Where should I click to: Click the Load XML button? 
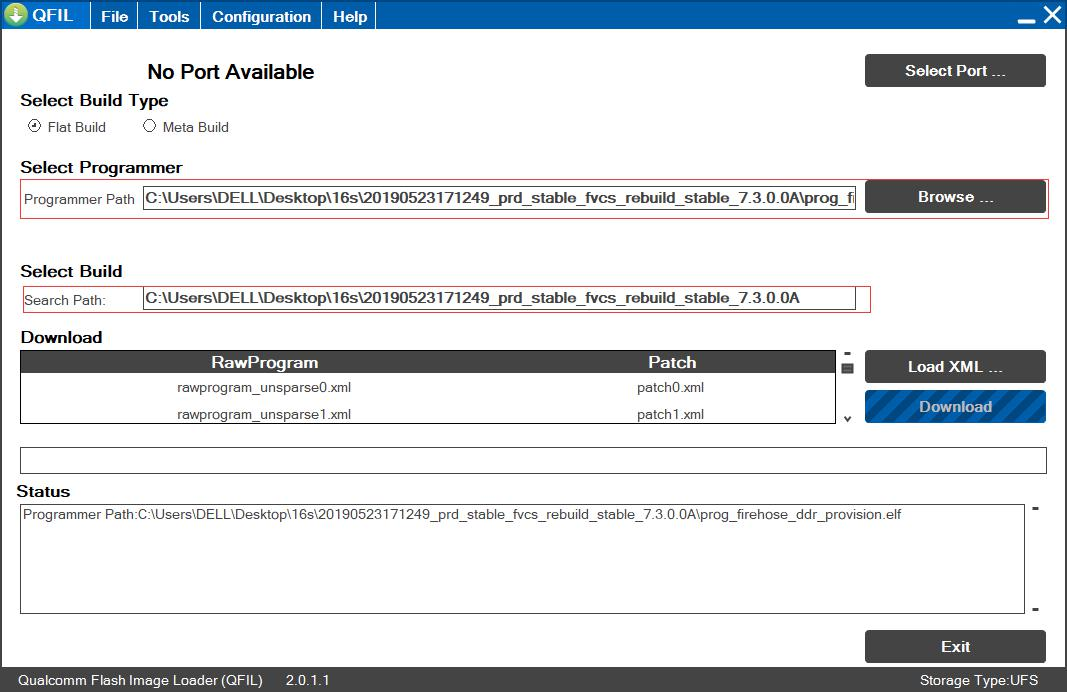tap(955, 367)
